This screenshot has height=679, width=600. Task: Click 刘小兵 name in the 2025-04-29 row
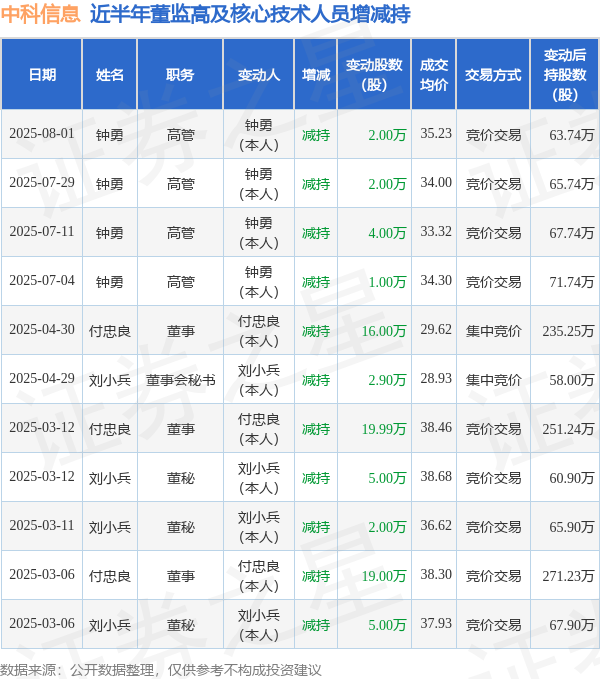[110, 380]
